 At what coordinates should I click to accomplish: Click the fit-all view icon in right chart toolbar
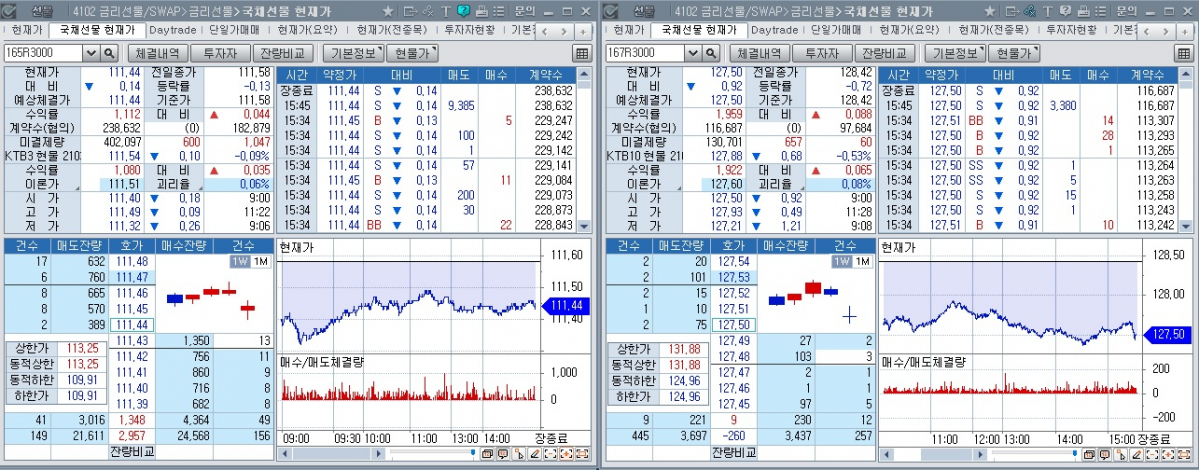coord(1184,454)
